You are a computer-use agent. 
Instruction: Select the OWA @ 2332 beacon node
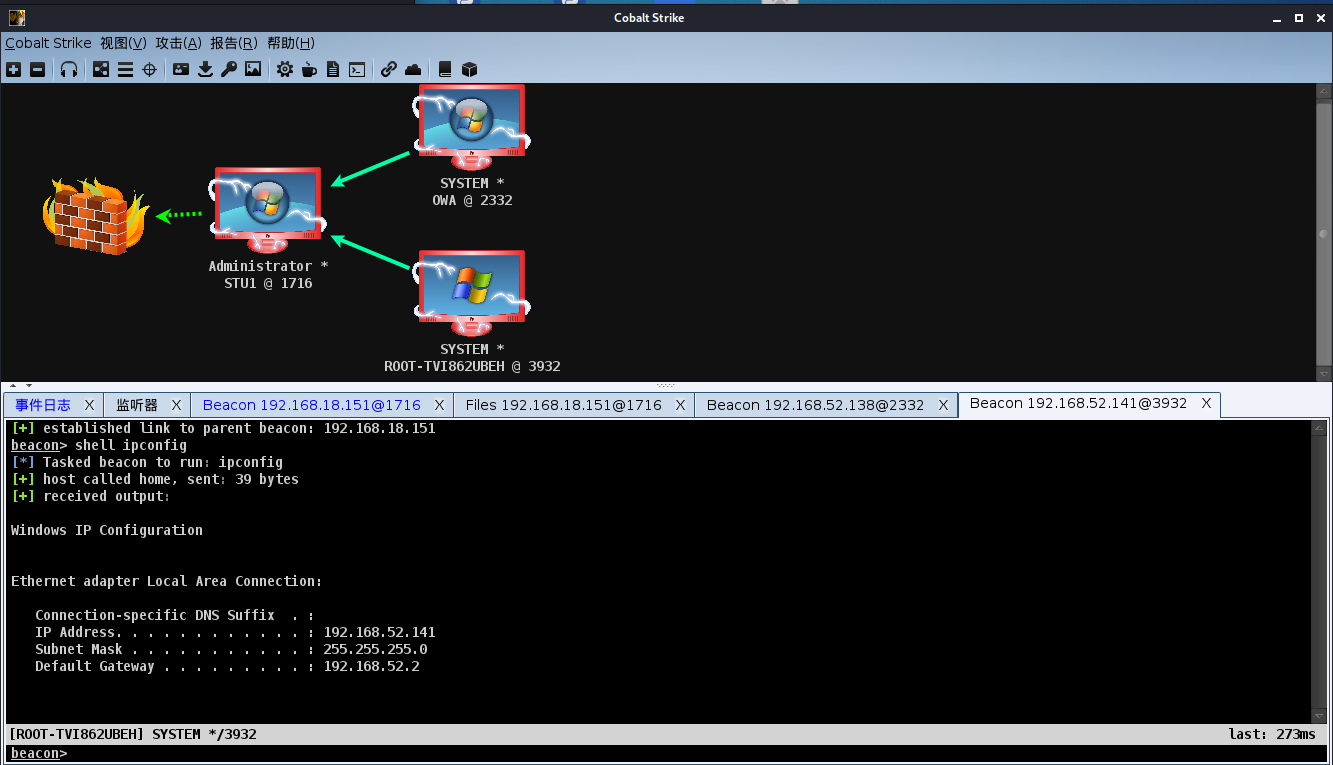[x=472, y=146]
